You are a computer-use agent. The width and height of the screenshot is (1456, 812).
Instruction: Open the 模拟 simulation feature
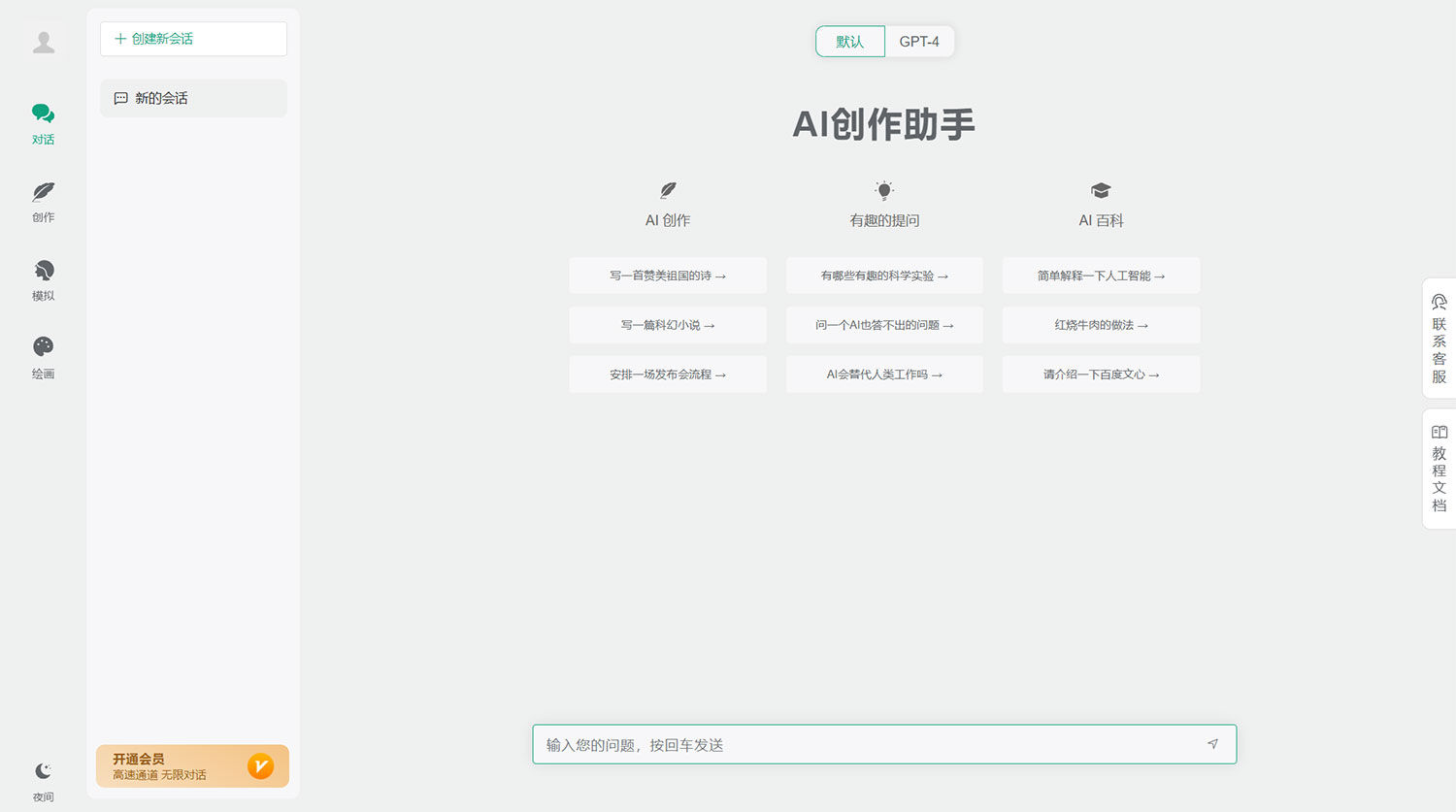point(43,278)
